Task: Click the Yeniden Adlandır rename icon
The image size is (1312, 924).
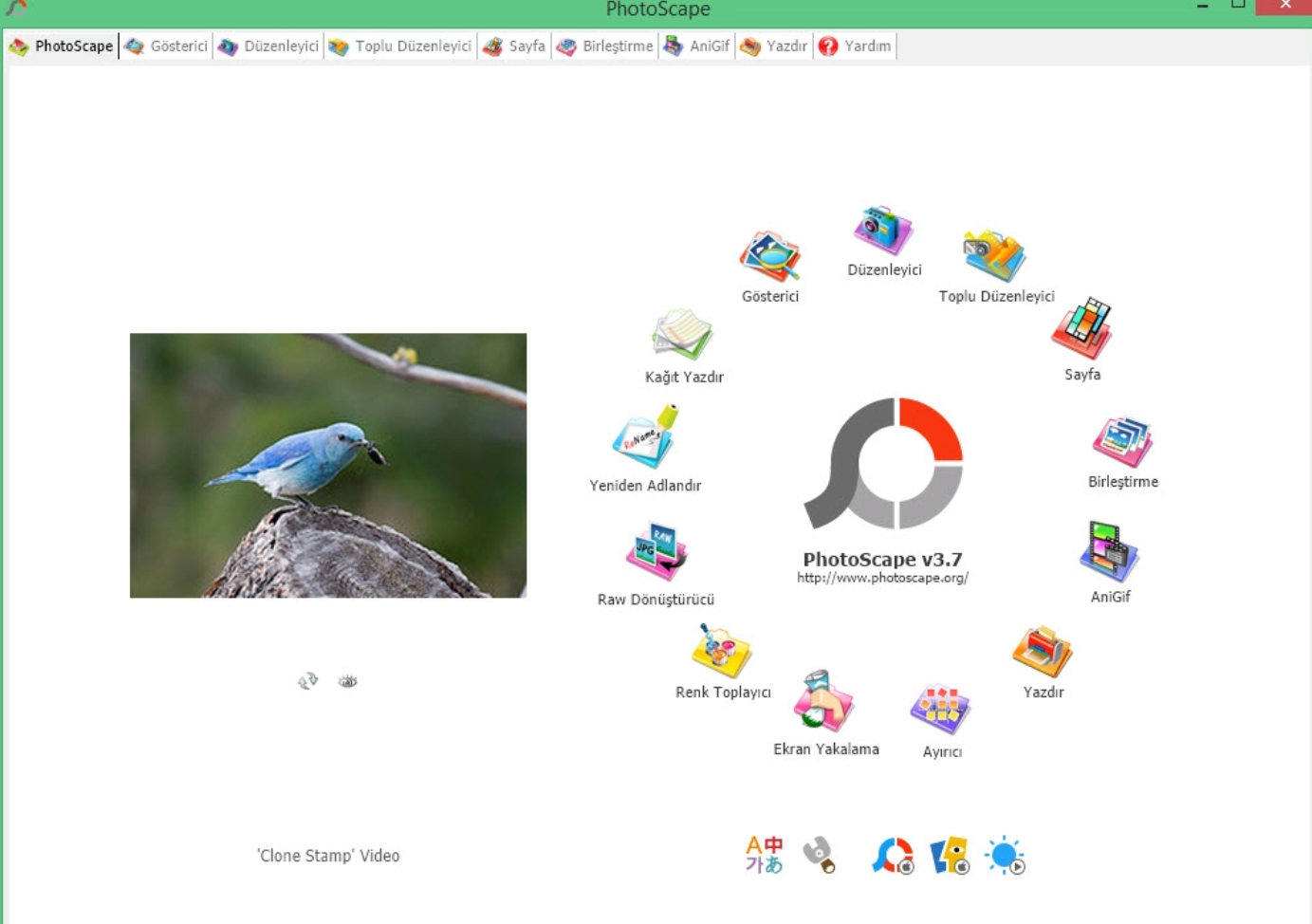Action: click(x=645, y=437)
